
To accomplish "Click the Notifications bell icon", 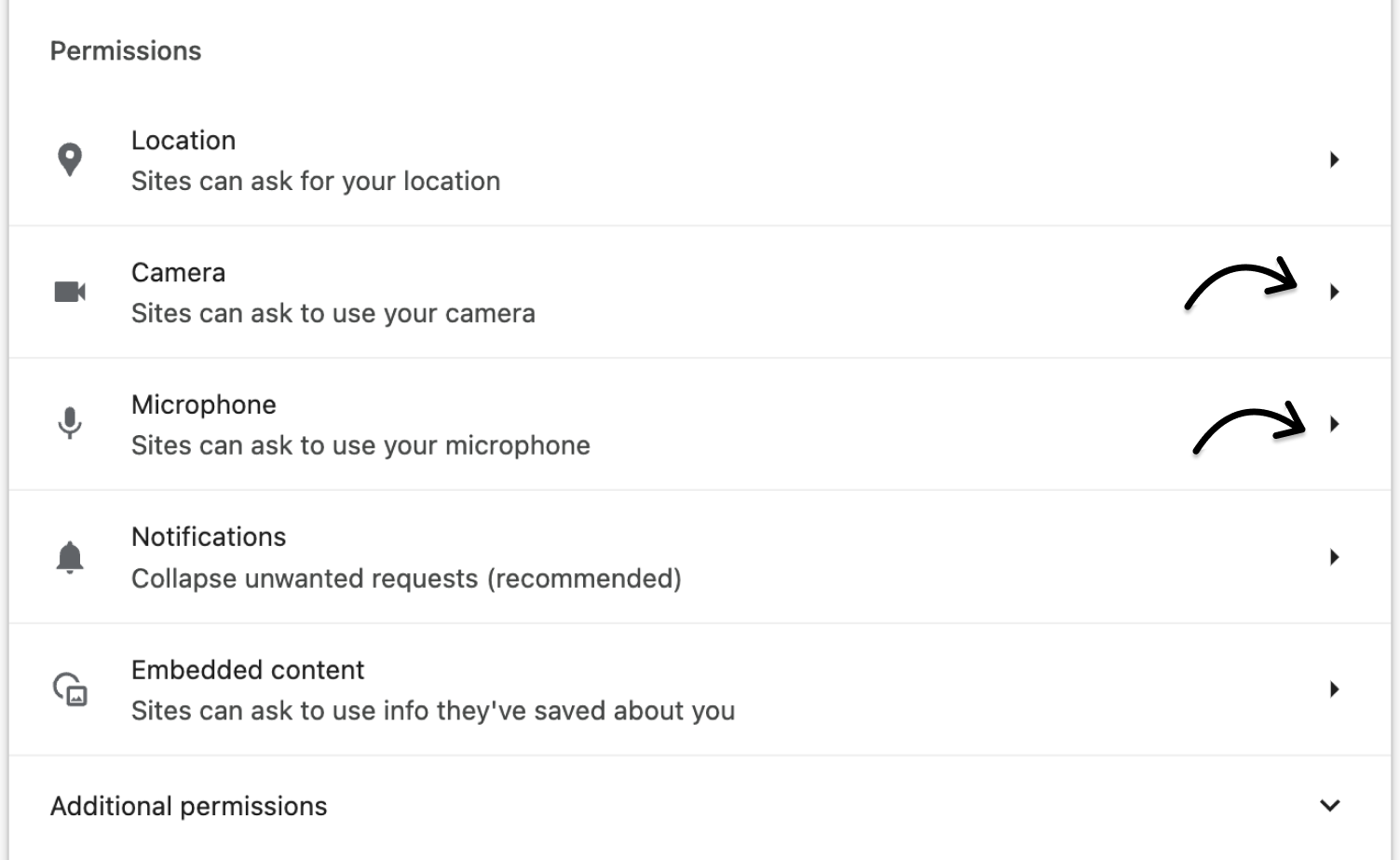I will (x=69, y=556).
